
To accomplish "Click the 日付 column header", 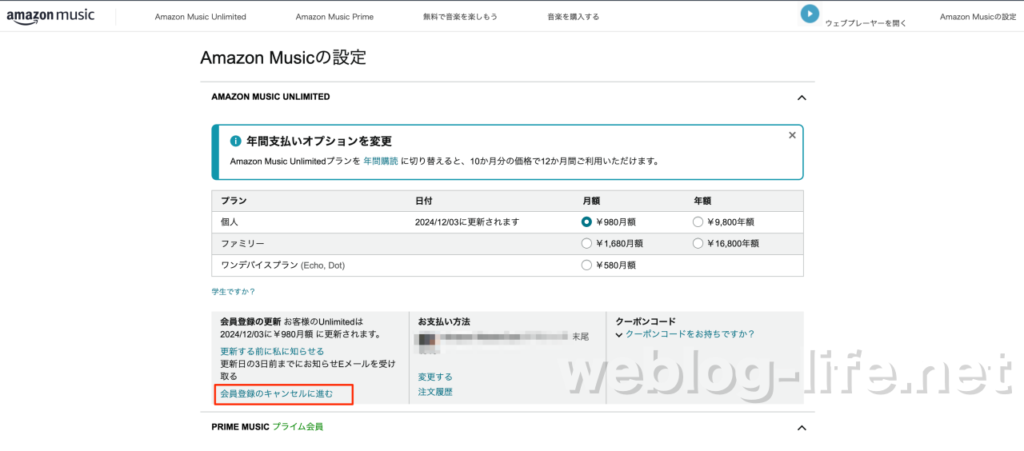I will [424, 200].
